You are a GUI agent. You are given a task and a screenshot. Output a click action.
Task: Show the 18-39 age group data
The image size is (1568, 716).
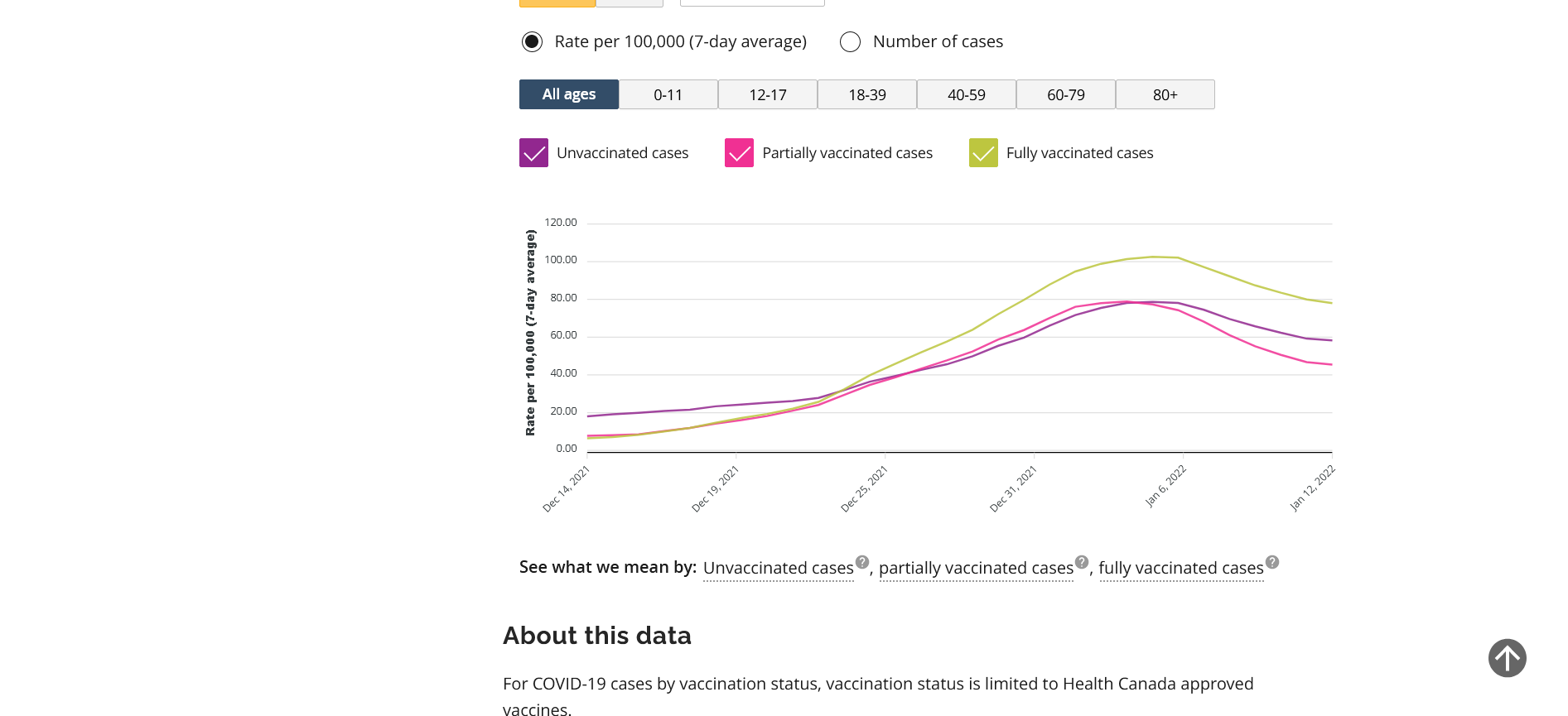pyautogui.click(x=867, y=94)
